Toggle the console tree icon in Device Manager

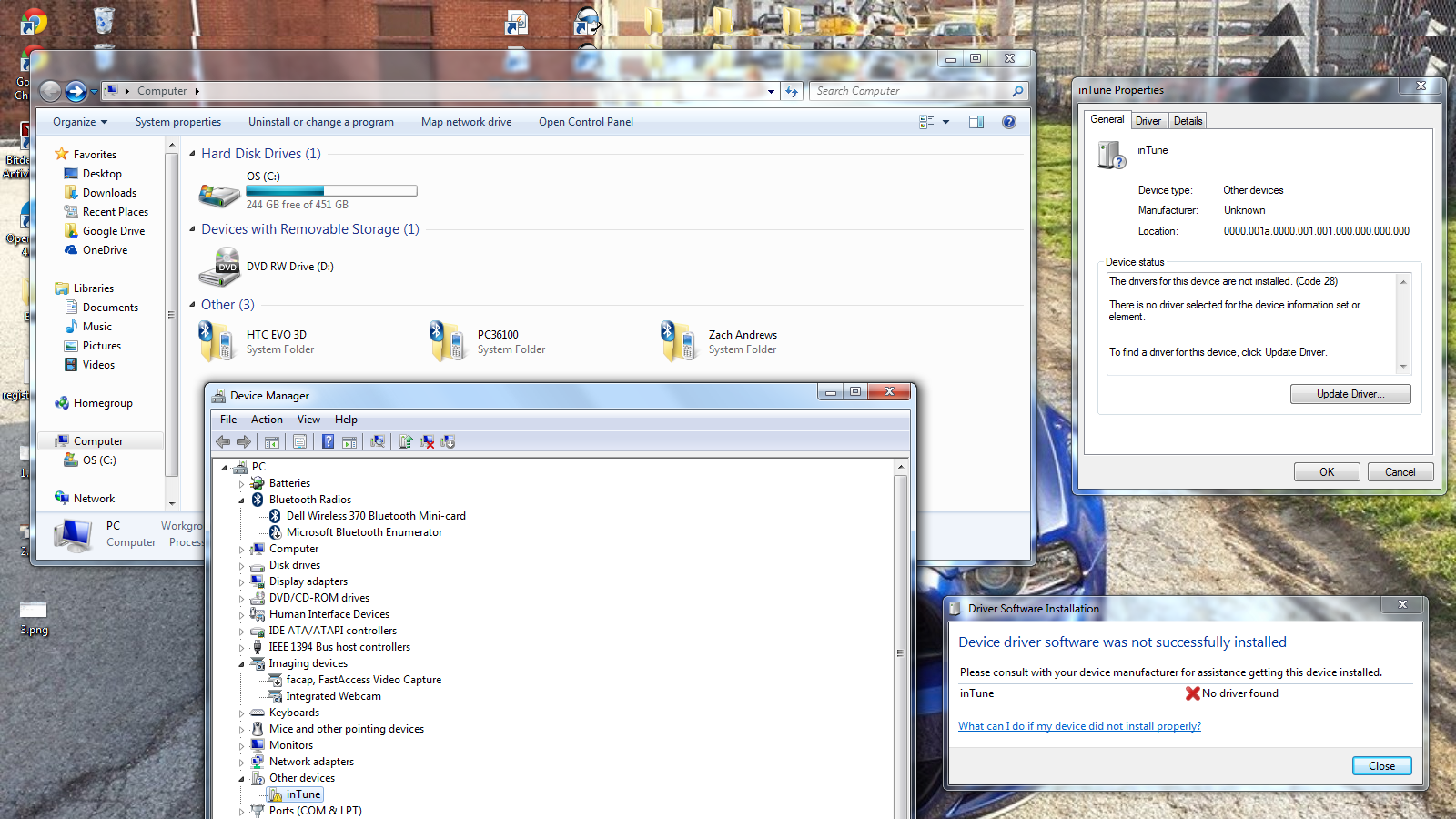coord(271,441)
